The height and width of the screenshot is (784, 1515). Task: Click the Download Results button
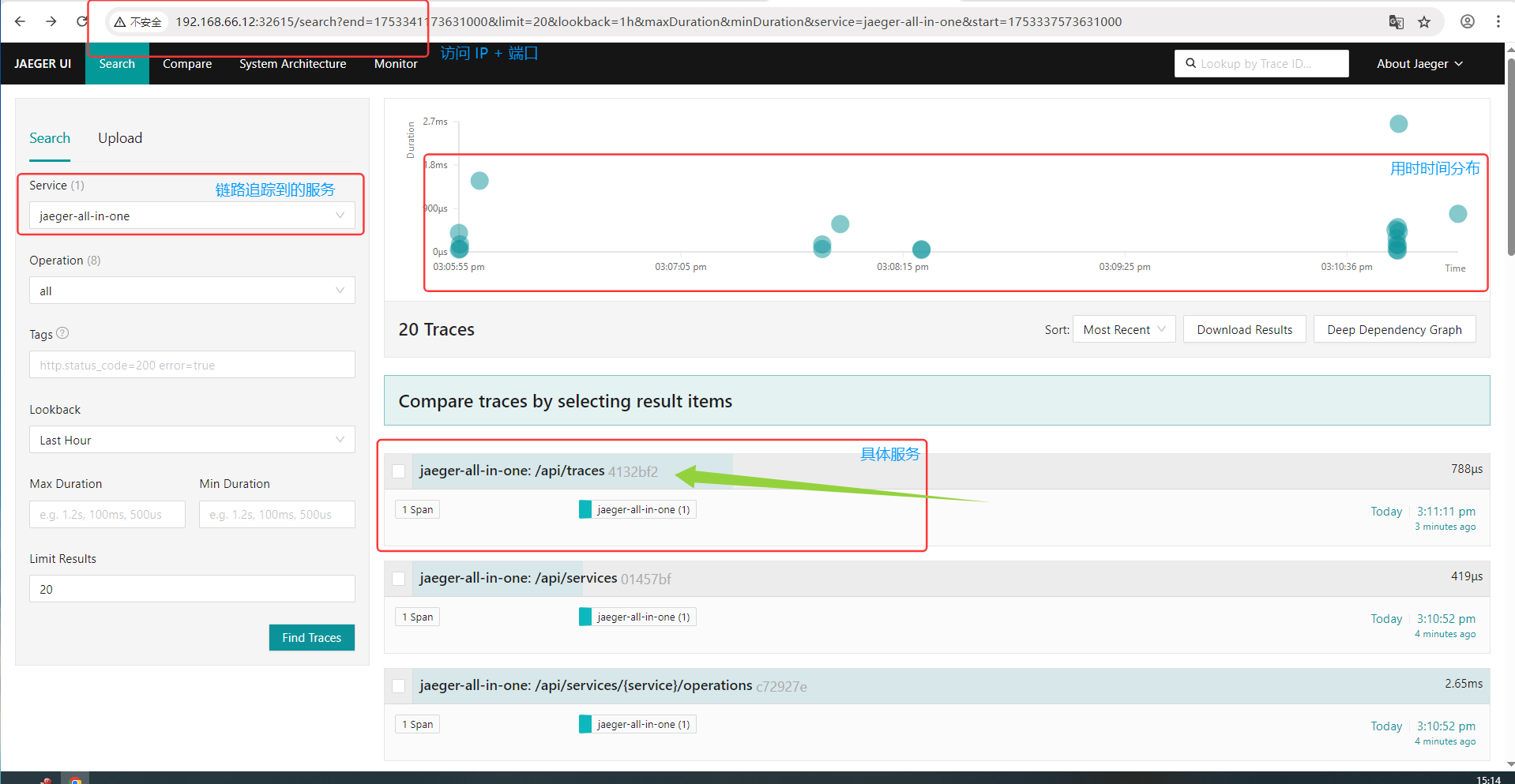[x=1245, y=329]
